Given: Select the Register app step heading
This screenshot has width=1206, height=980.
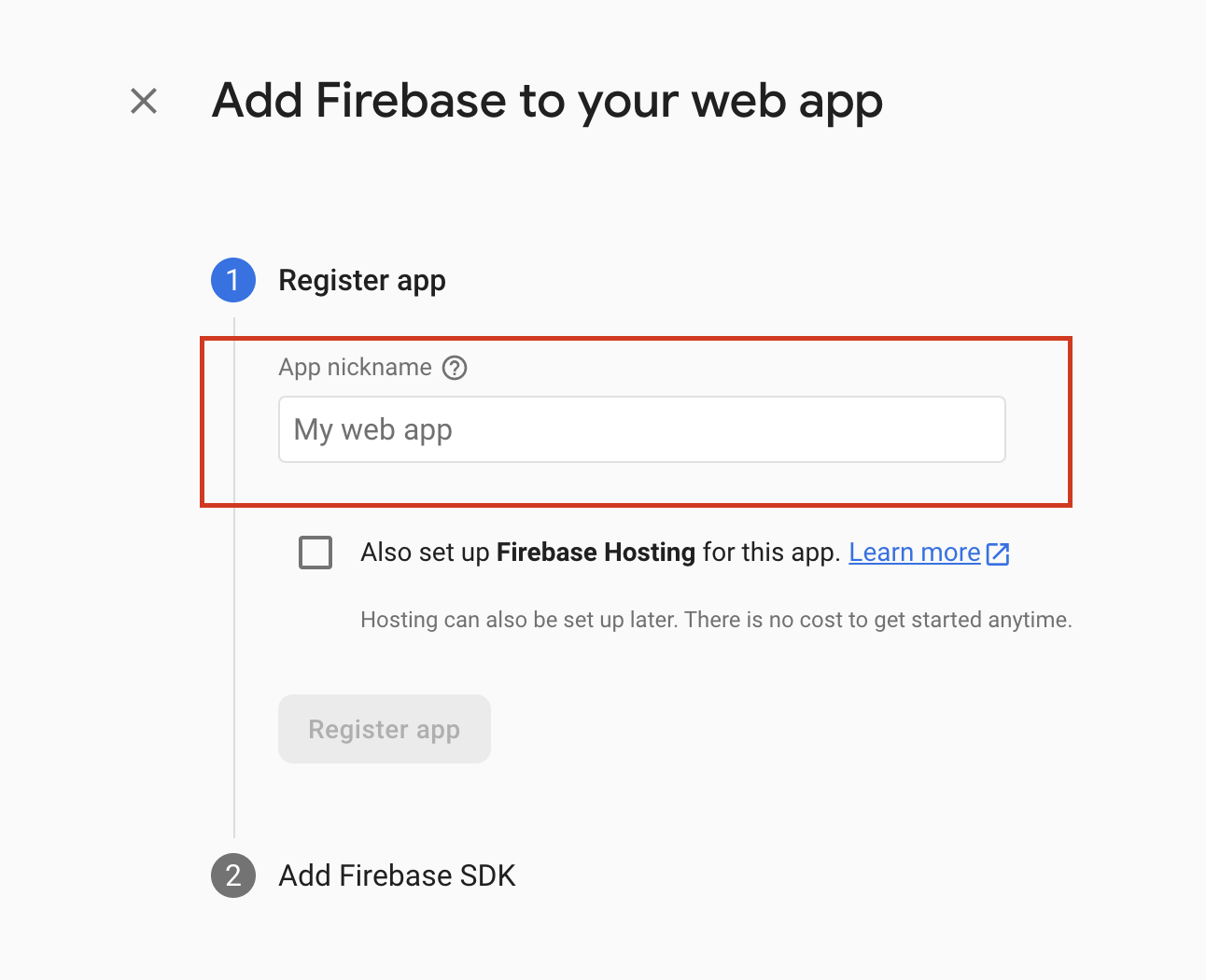Looking at the screenshot, I should 362,280.
